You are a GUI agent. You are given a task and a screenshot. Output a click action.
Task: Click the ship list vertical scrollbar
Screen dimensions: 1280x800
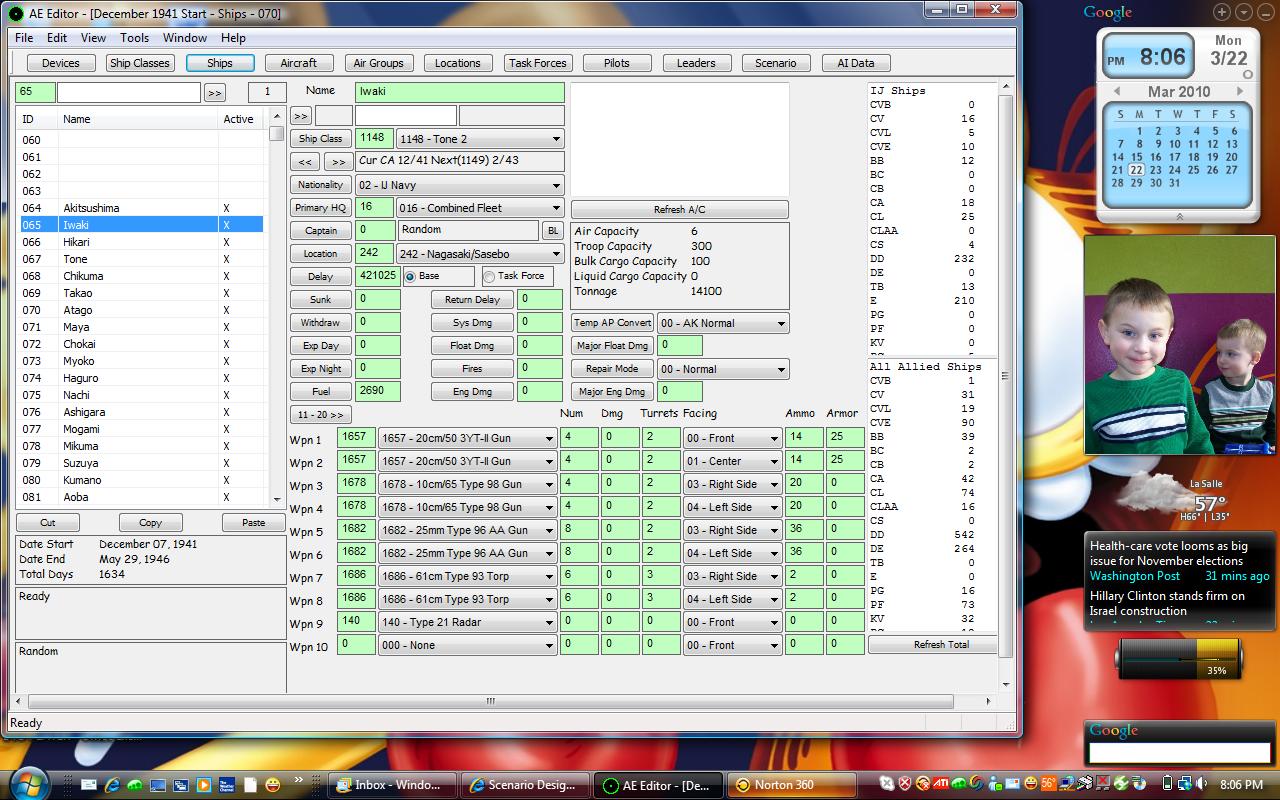click(x=277, y=305)
